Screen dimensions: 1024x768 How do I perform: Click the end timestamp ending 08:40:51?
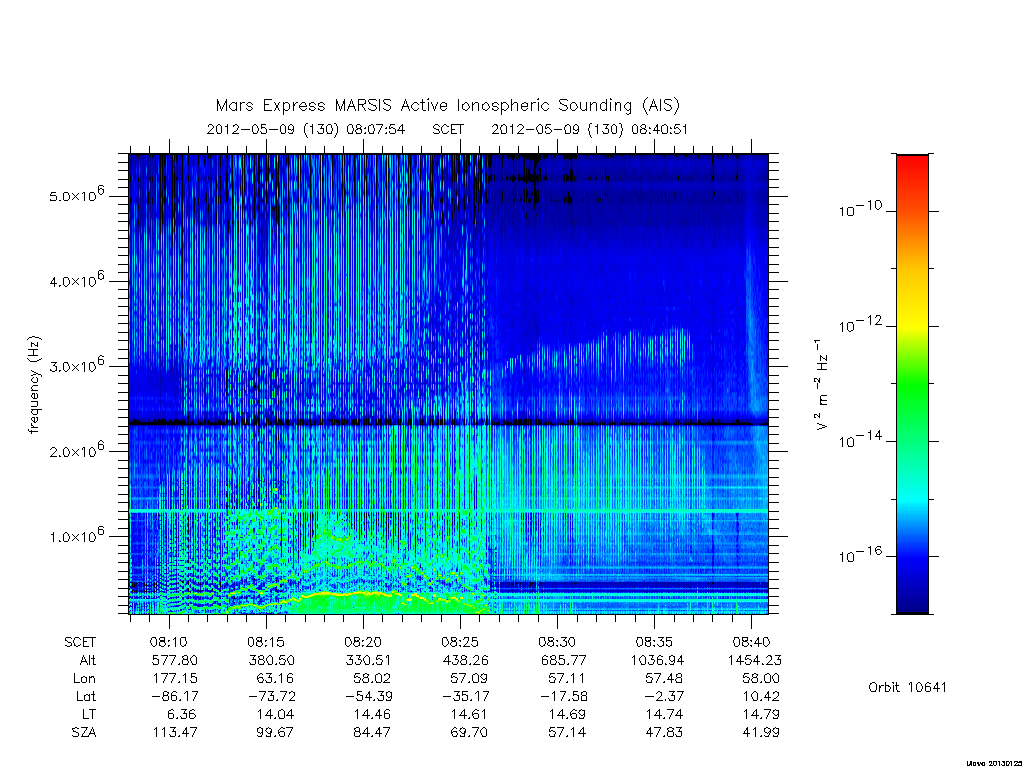[590, 129]
